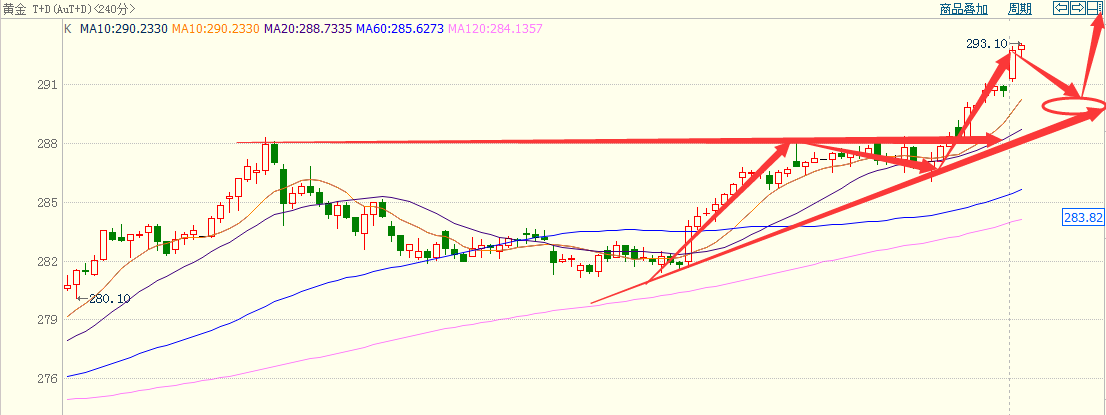Select the MA10:290.2330 dark blue label
1106x415 pixels.
tap(123, 29)
